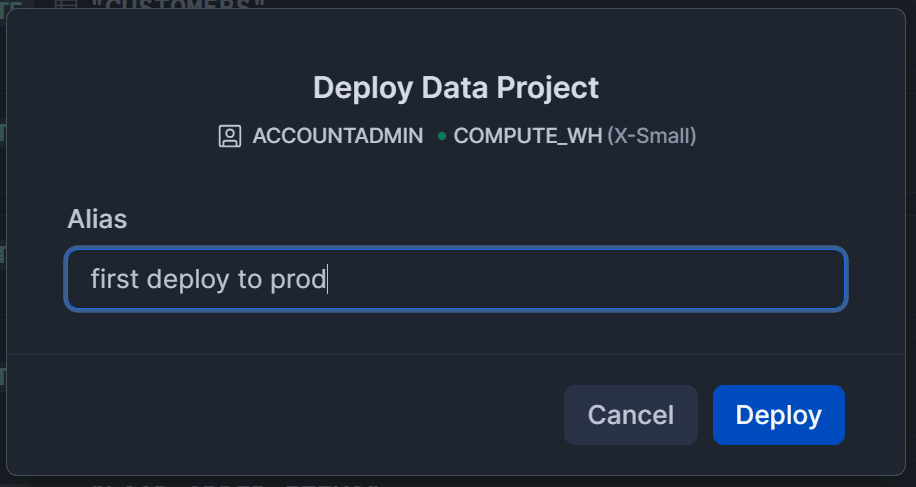Select the COMPUTE_WH warehouse name
The image size is (916, 487).
tap(528, 136)
